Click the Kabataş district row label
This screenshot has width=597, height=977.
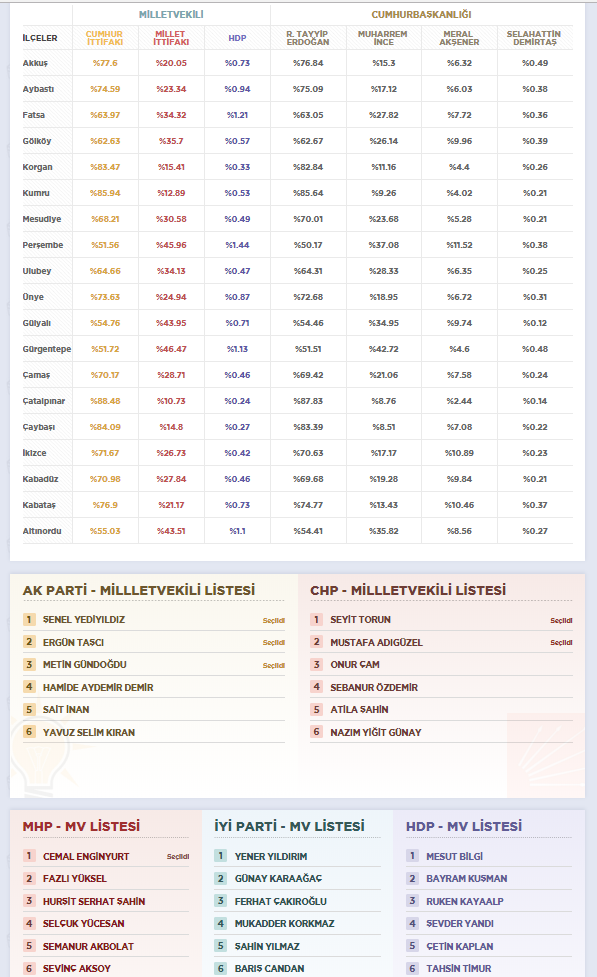tap(39, 505)
